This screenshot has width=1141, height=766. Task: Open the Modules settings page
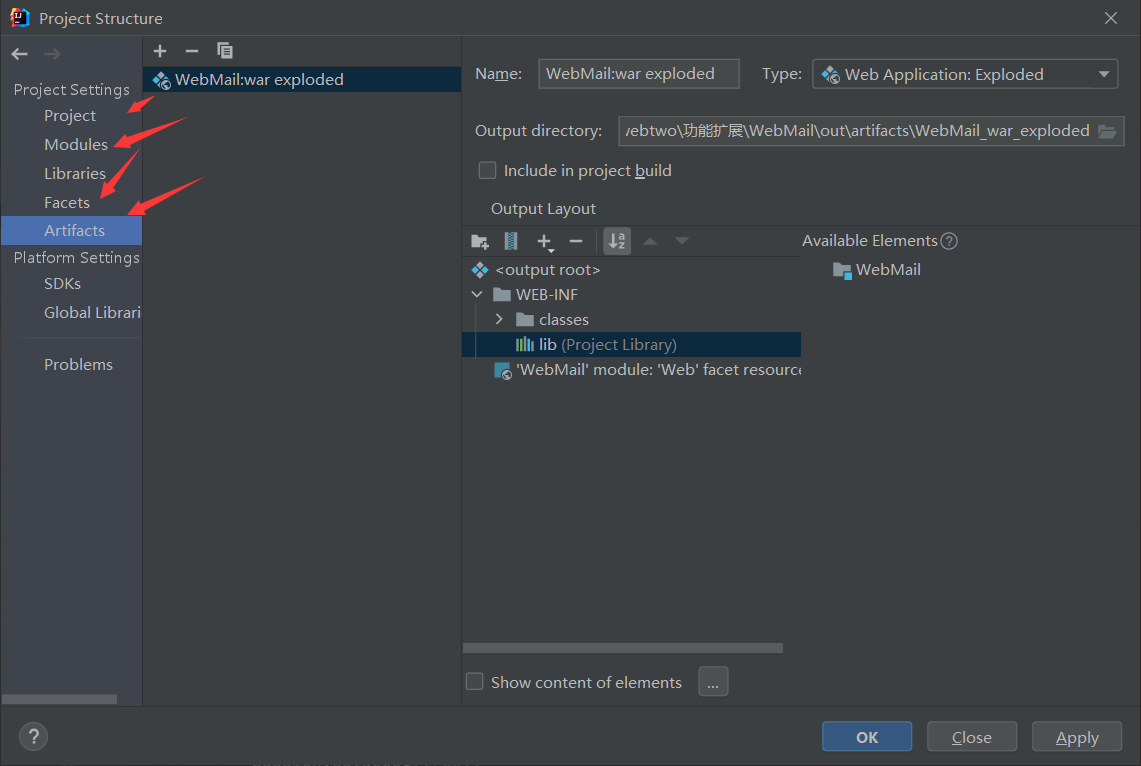(76, 145)
